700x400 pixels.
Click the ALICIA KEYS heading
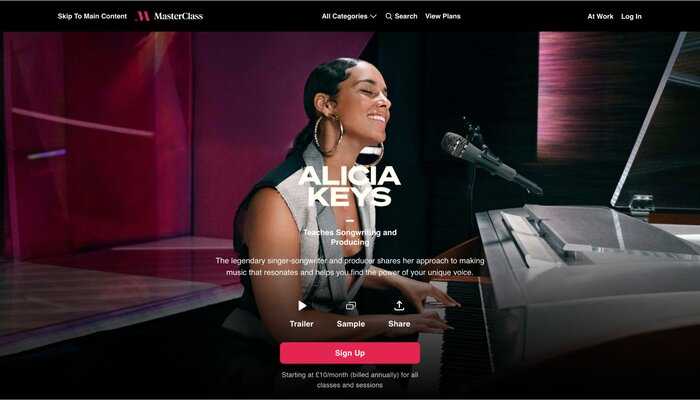350,186
